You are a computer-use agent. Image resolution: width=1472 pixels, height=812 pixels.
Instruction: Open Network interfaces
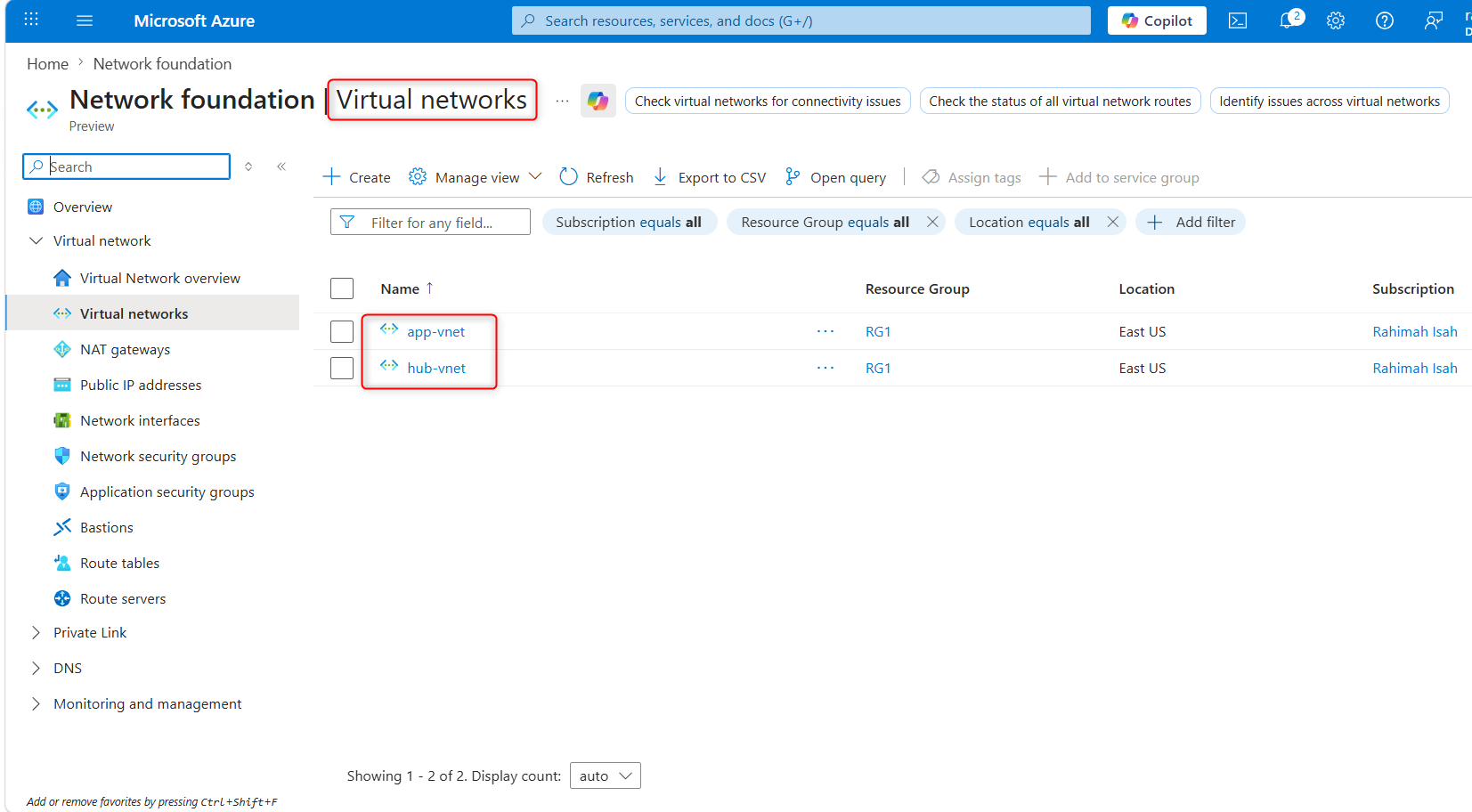pos(140,420)
